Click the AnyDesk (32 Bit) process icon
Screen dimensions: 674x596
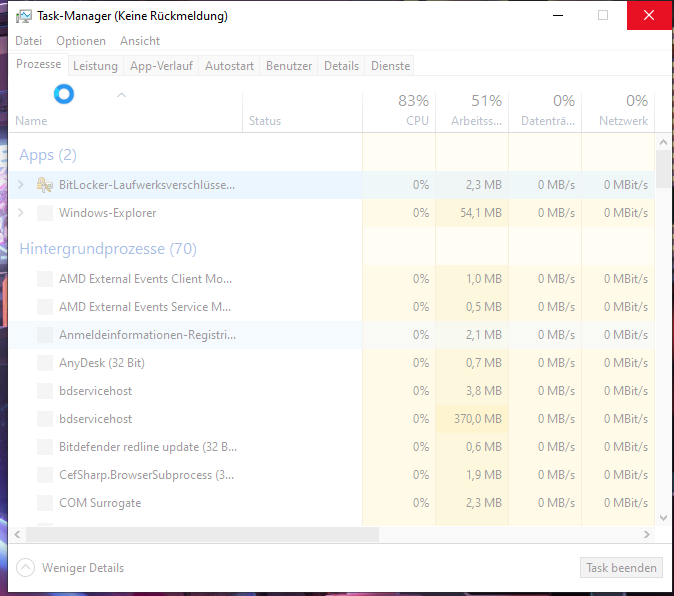point(45,363)
